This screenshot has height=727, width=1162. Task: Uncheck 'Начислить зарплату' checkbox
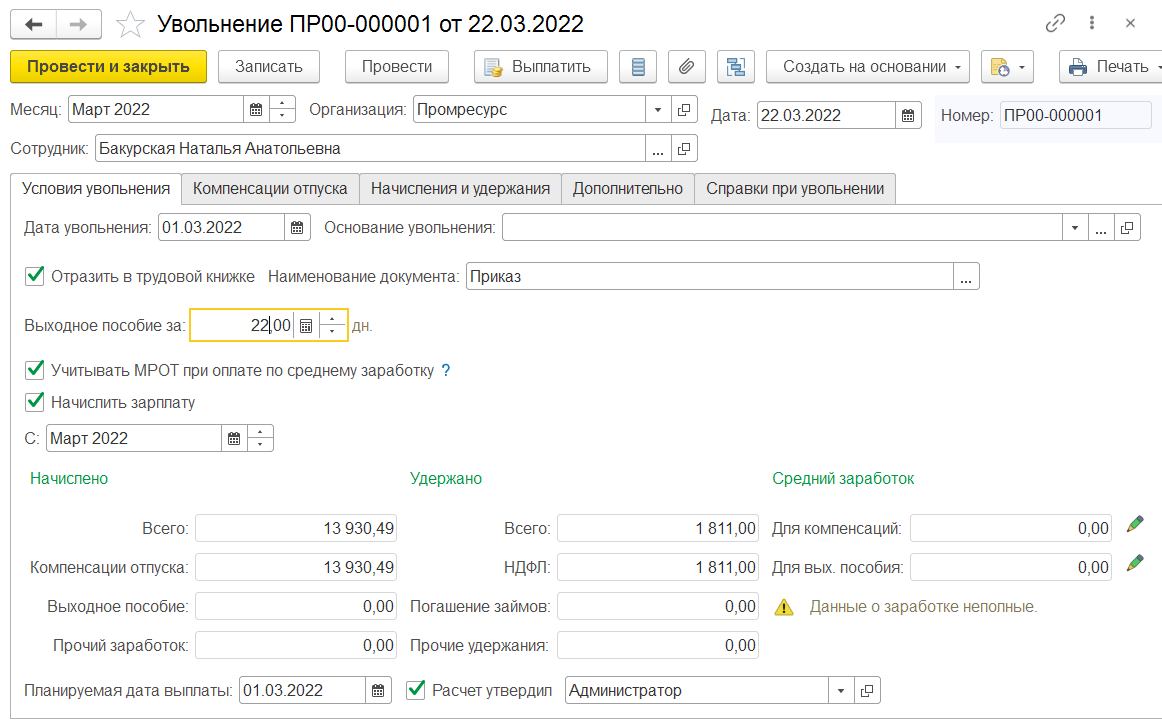(x=35, y=402)
